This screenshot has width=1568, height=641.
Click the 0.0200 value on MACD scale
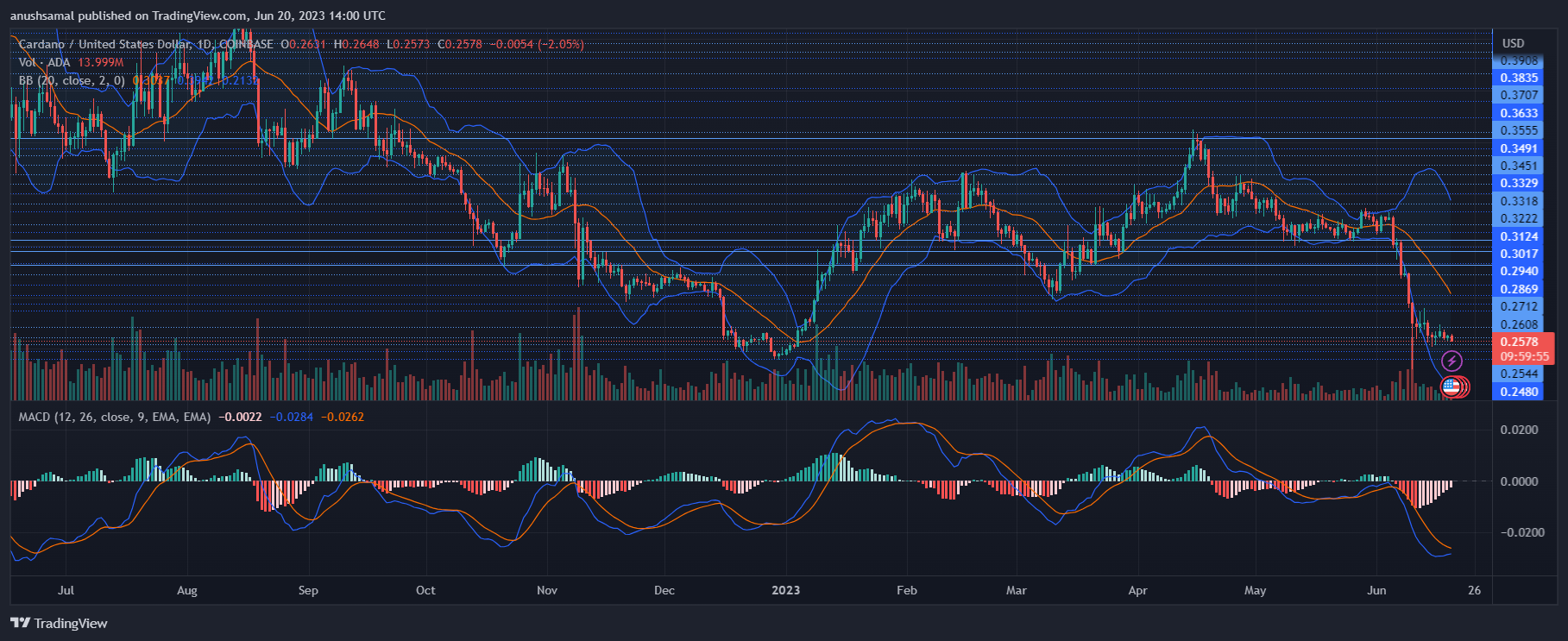click(1519, 430)
